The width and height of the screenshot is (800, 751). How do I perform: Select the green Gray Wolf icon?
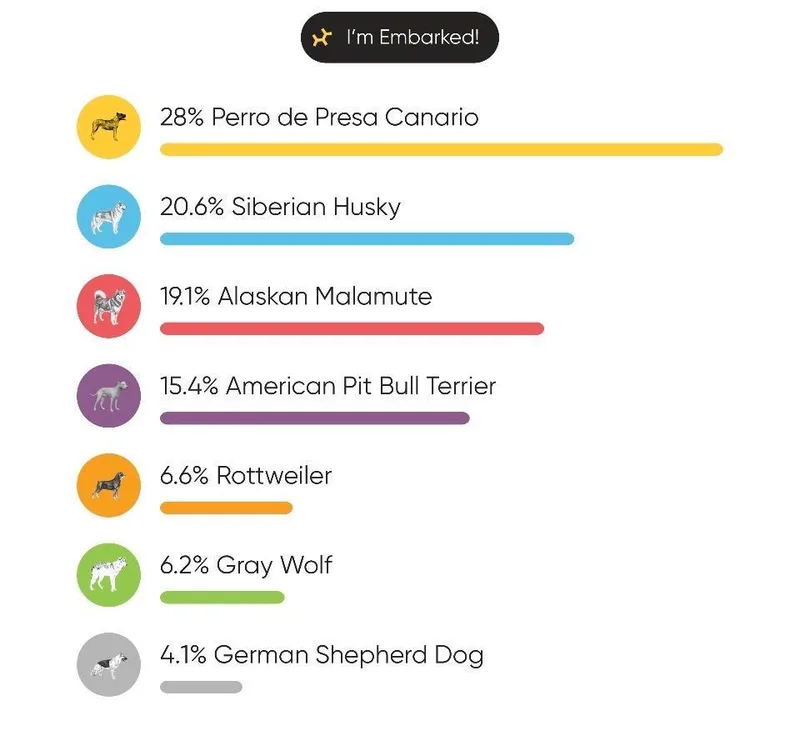click(108, 575)
